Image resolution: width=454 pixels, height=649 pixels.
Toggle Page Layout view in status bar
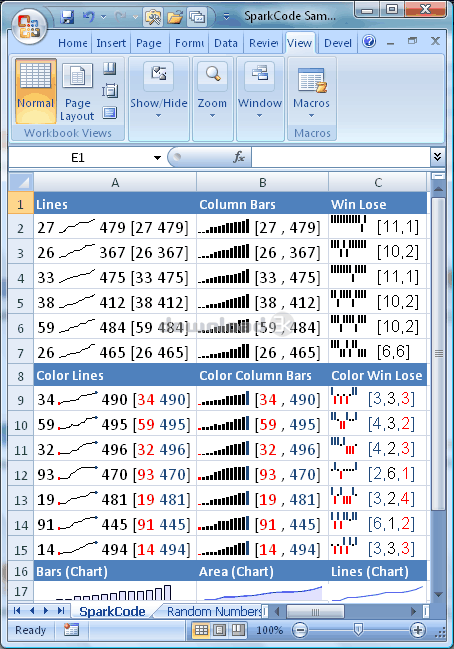(x=219, y=630)
